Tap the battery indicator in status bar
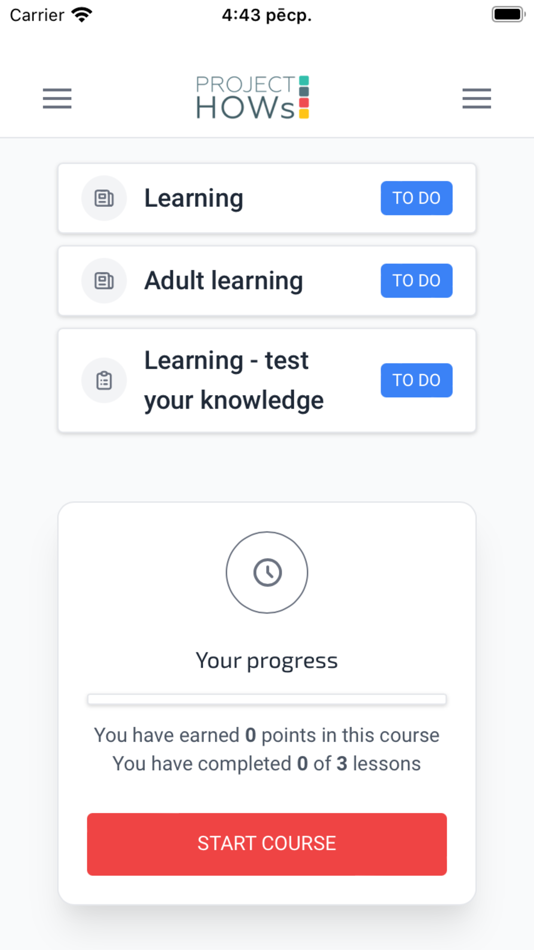 point(507,15)
